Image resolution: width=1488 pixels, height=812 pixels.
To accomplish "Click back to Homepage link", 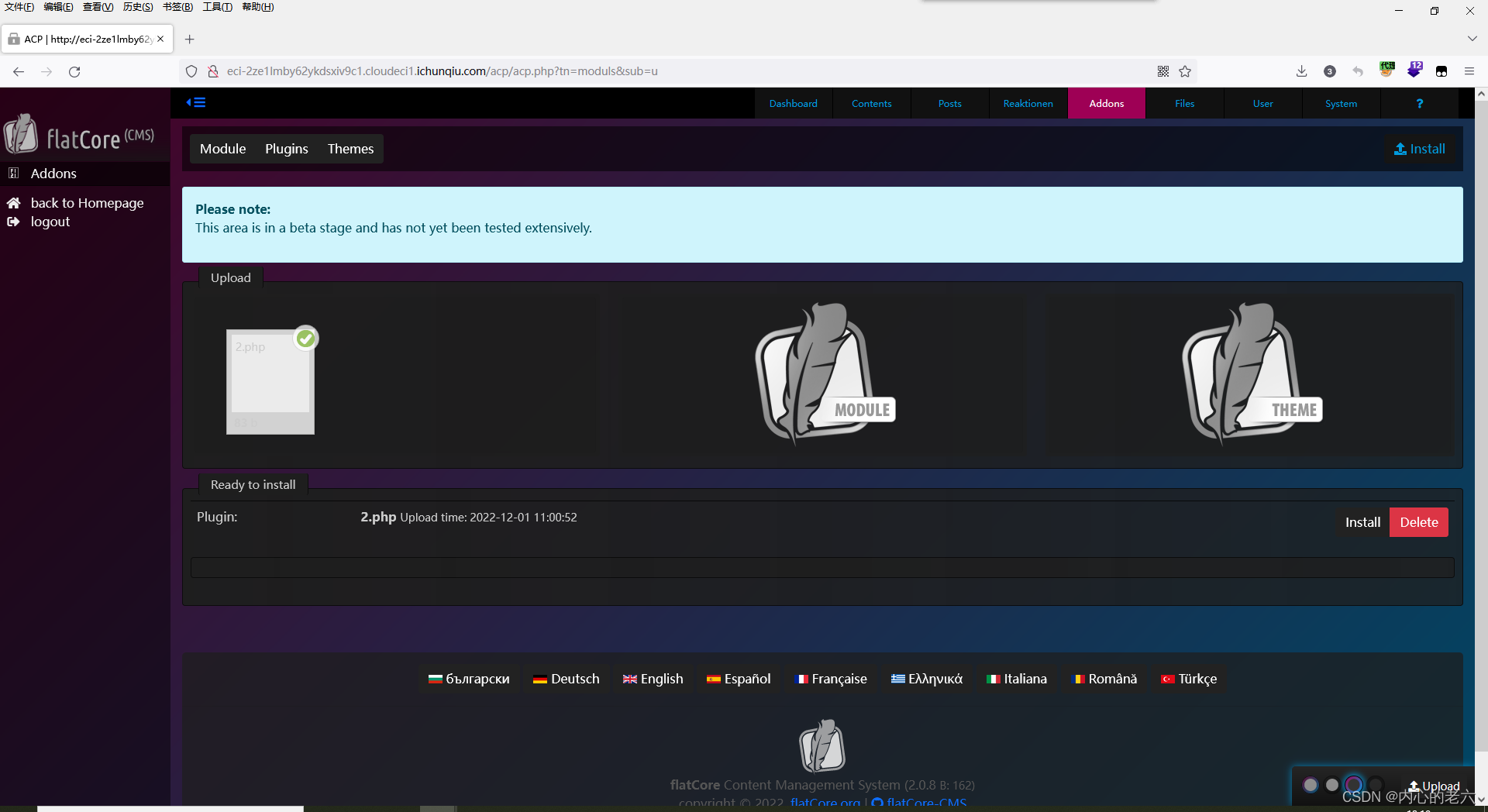I will click(x=87, y=203).
